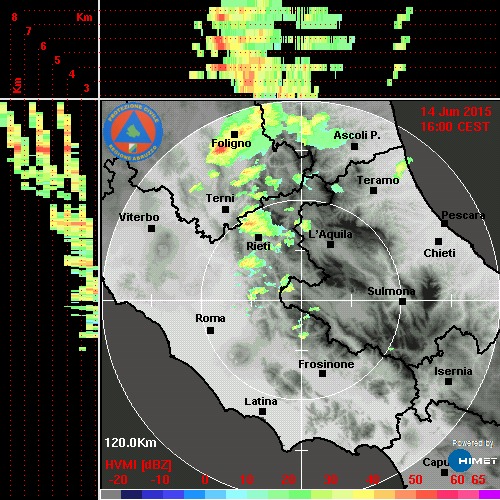The width and height of the screenshot is (500, 500).
Task: Click the 3 km altitude label
Action: 86,88
